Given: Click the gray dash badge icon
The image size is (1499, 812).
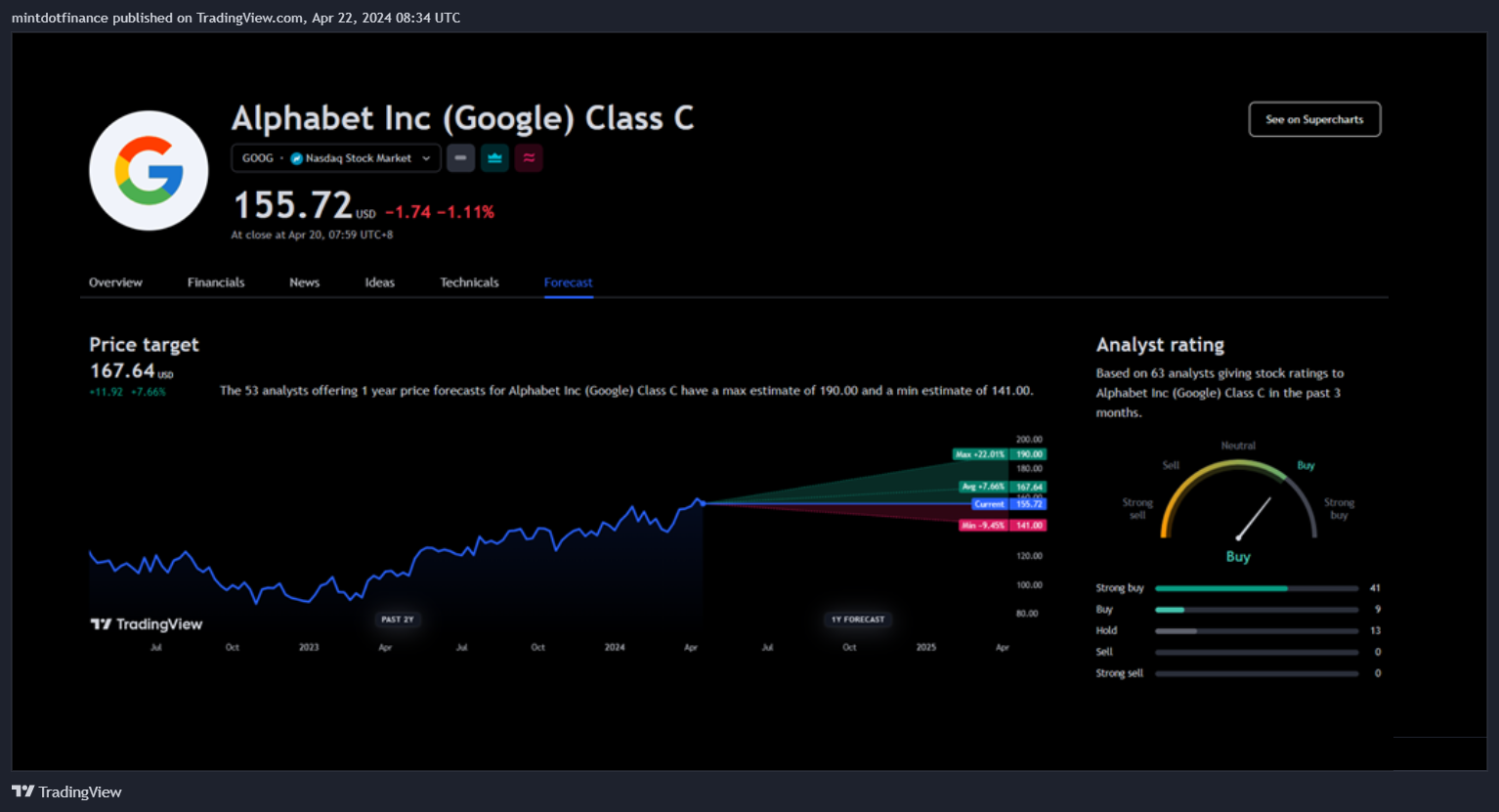Looking at the screenshot, I should click(460, 158).
